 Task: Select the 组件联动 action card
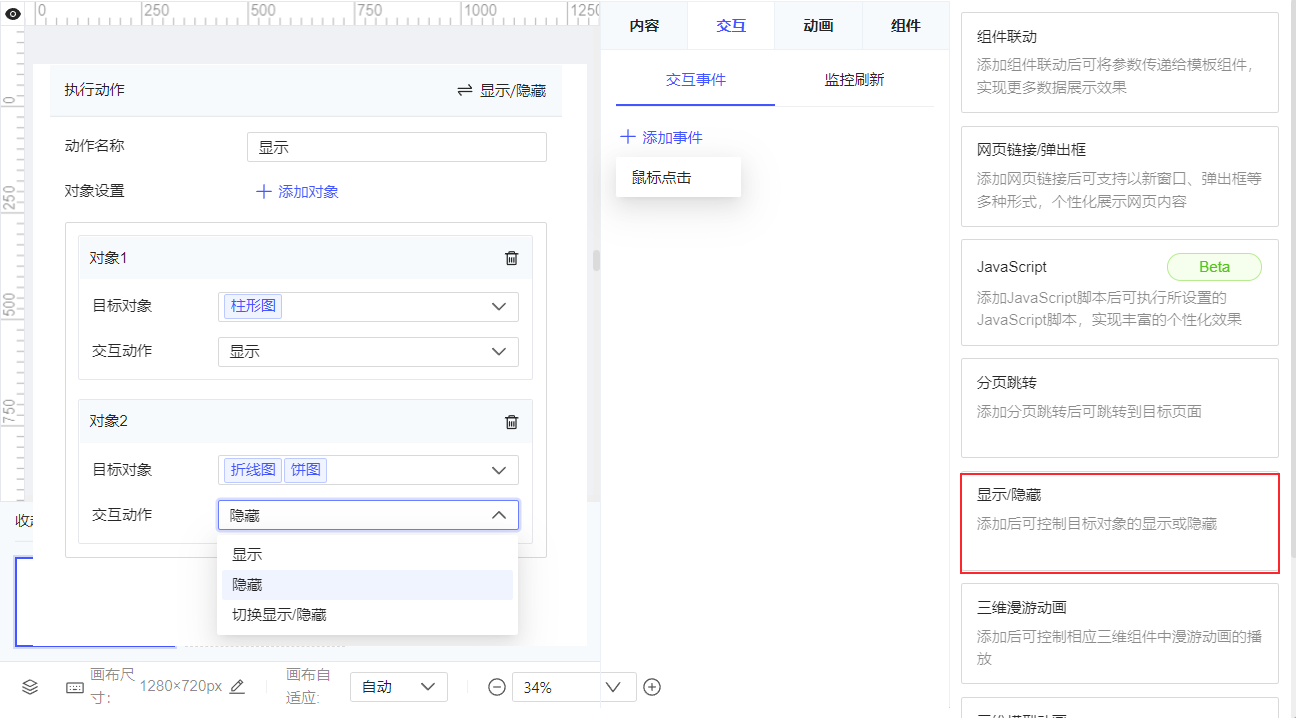click(1120, 62)
